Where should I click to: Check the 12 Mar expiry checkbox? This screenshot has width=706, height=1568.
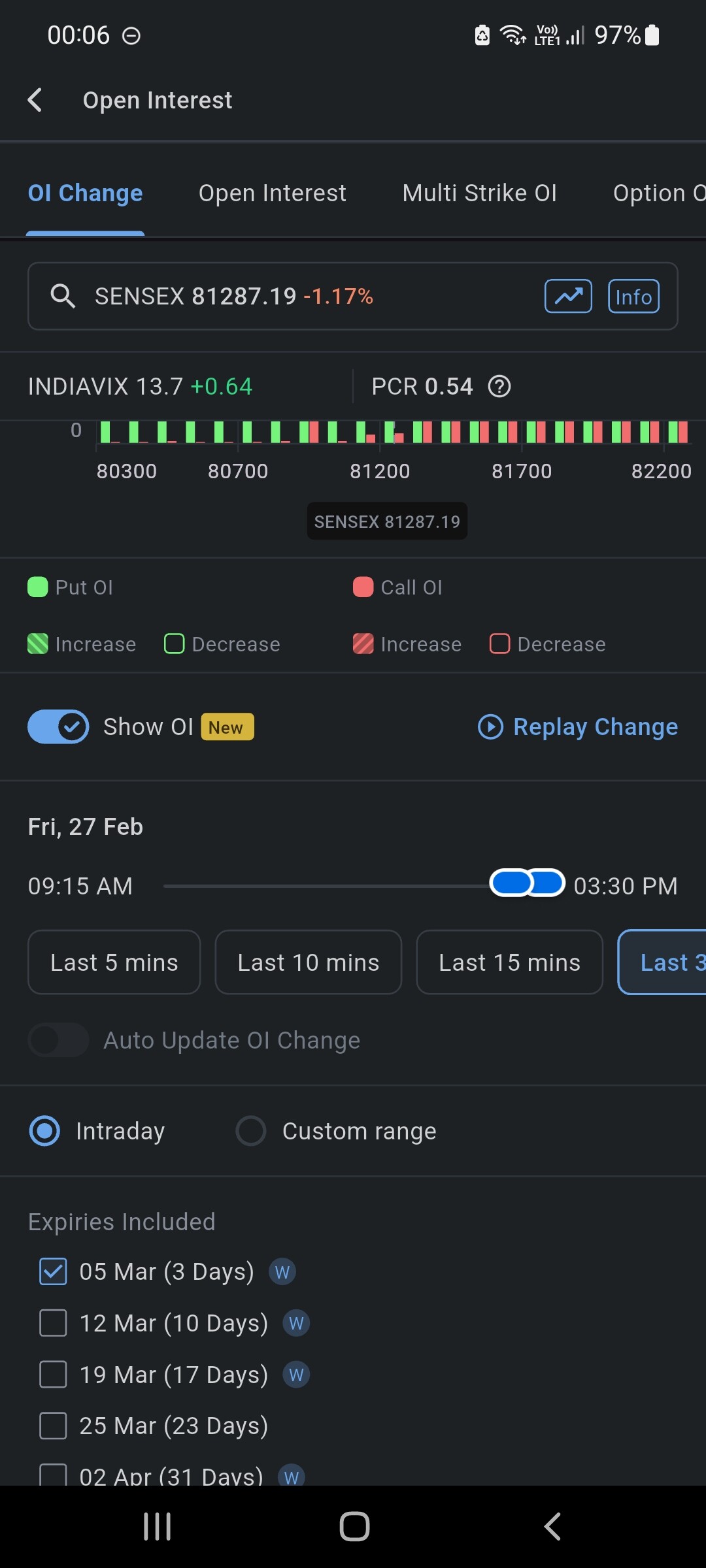(53, 1323)
